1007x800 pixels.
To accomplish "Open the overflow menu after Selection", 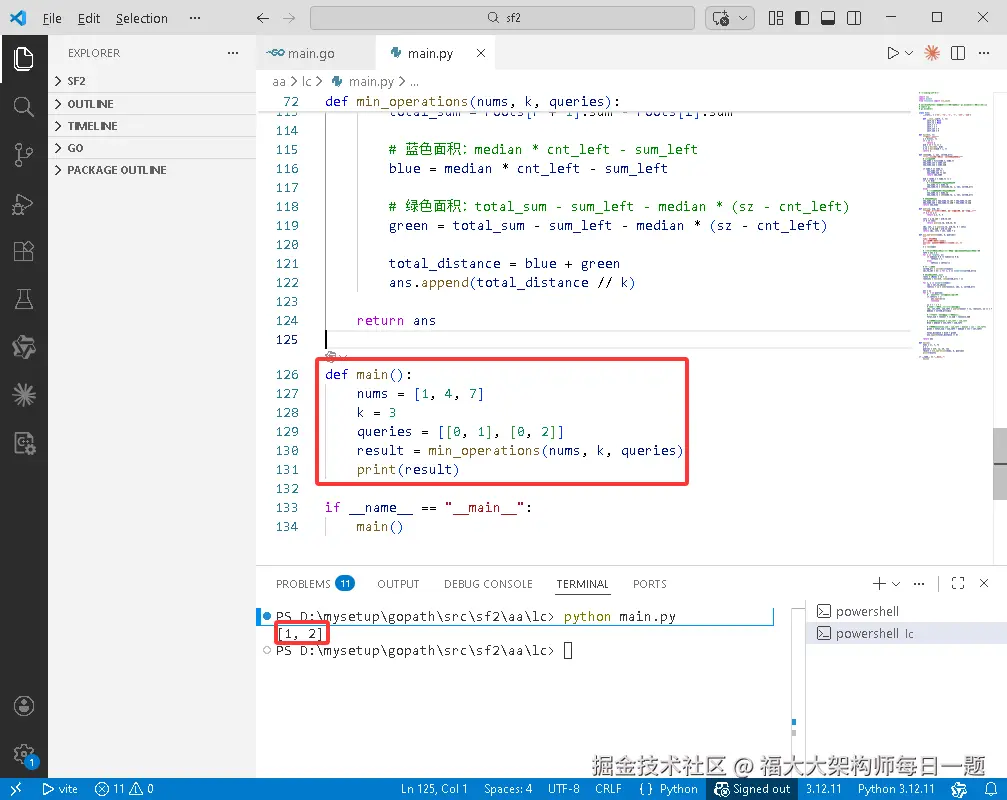I will coord(195,18).
